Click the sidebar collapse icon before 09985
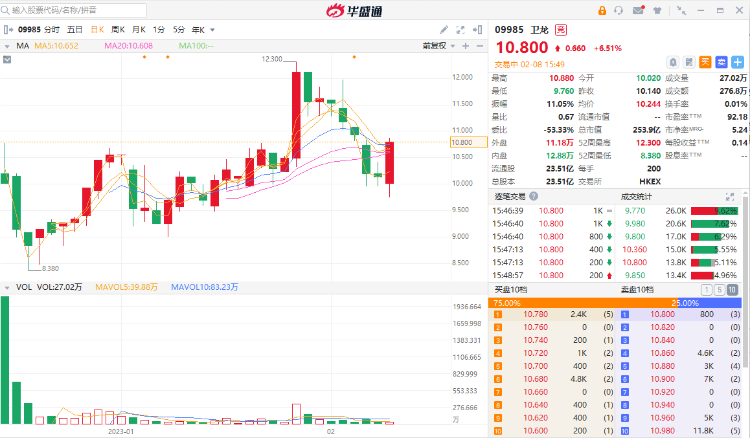The width and height of the screenshot is (750, 438). click(8, 30)
